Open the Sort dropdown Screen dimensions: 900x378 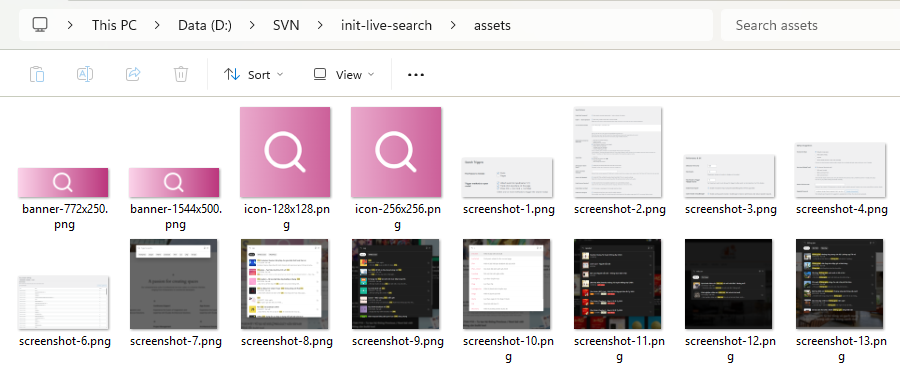pos(253,75)
